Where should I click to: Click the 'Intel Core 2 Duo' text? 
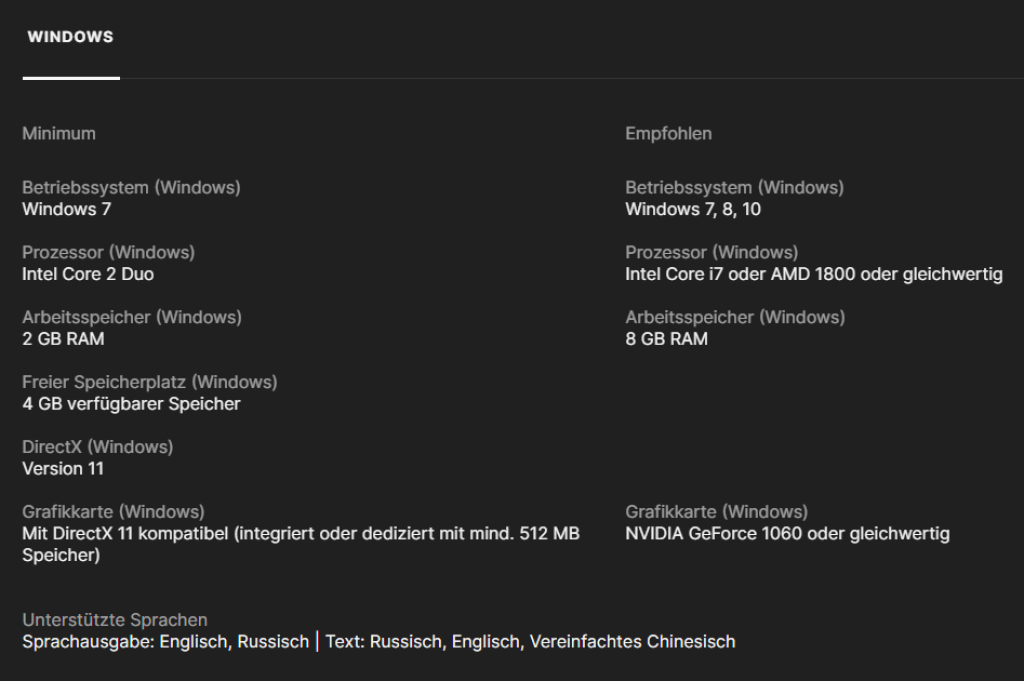click(88, 274)
